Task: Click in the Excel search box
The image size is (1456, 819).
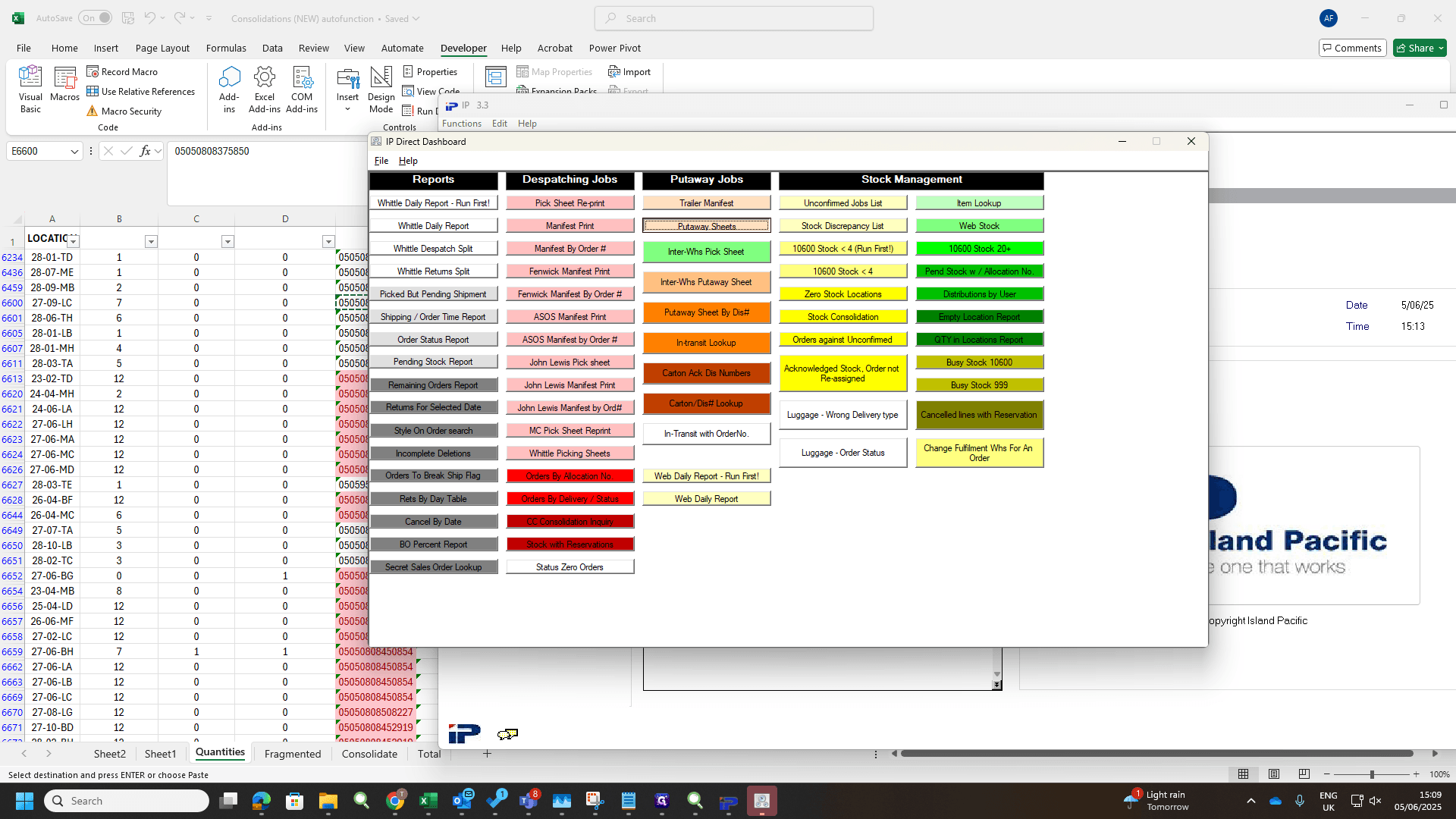Action: 734,18
